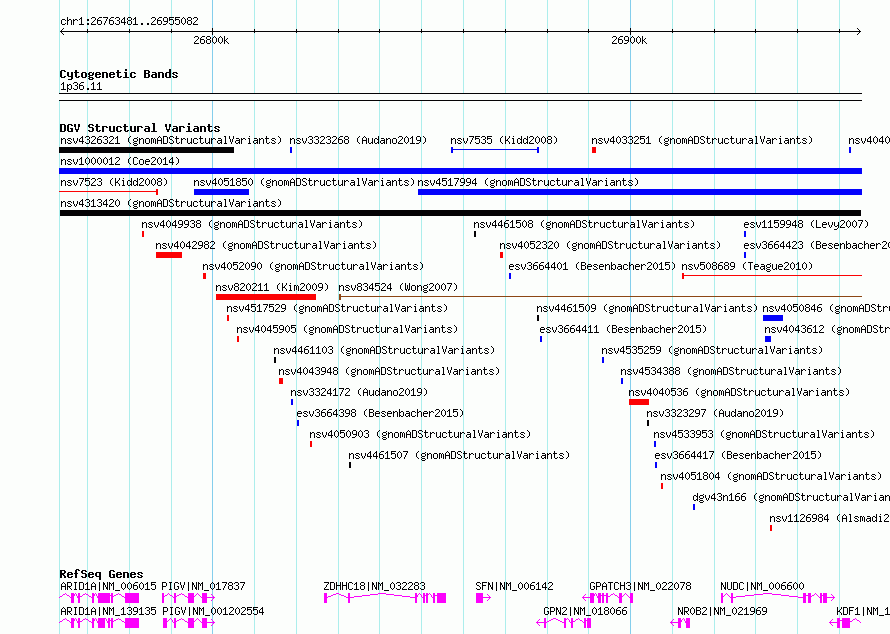Click PIGV|NM_001202554 gene label
Image resolution: width=890 pixels, height=634 pixels.
coord(213,611)
